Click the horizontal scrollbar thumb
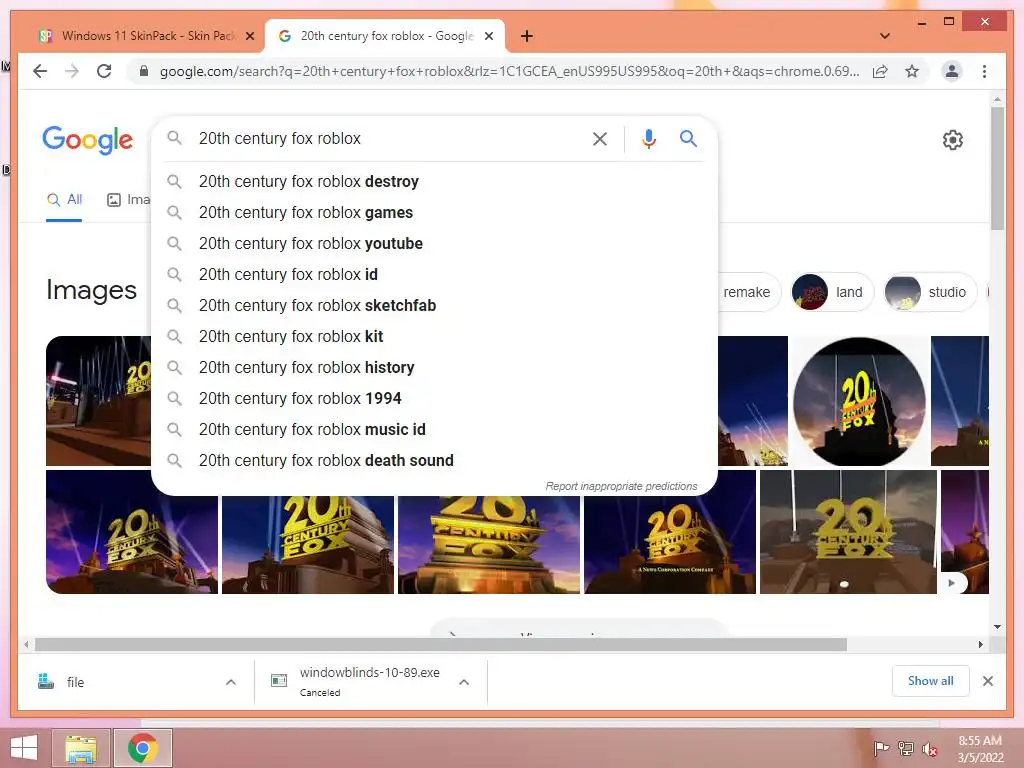The image size is (1024, 768). pos(441,645)
